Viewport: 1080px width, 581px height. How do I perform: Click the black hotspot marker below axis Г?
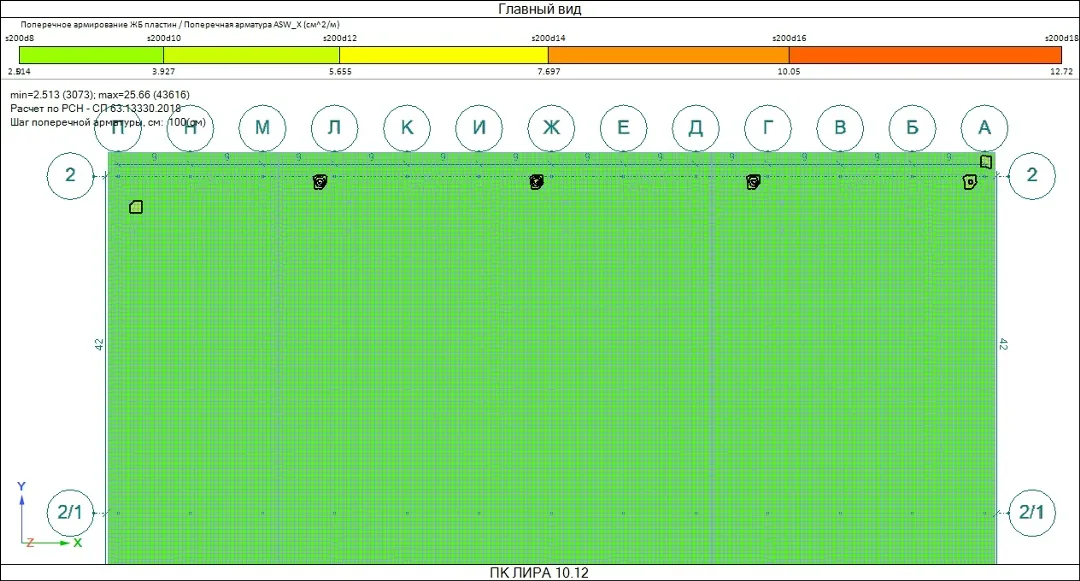(753, 182)
